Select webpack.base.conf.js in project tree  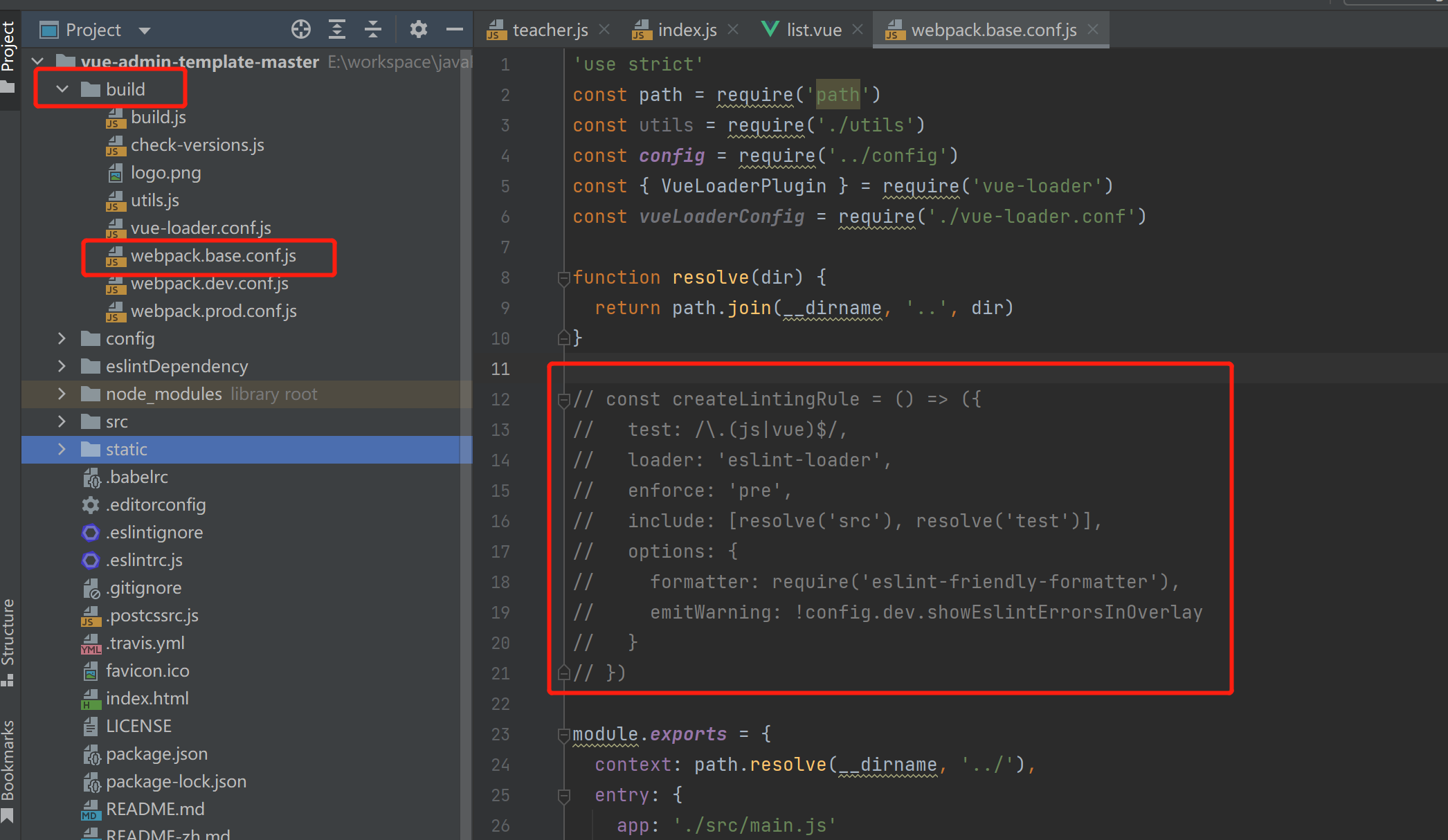click(213, 256)
